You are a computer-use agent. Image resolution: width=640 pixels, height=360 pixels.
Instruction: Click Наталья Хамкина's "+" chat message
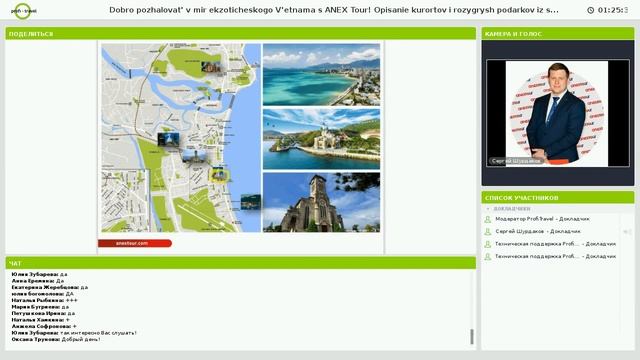point(40,320)
